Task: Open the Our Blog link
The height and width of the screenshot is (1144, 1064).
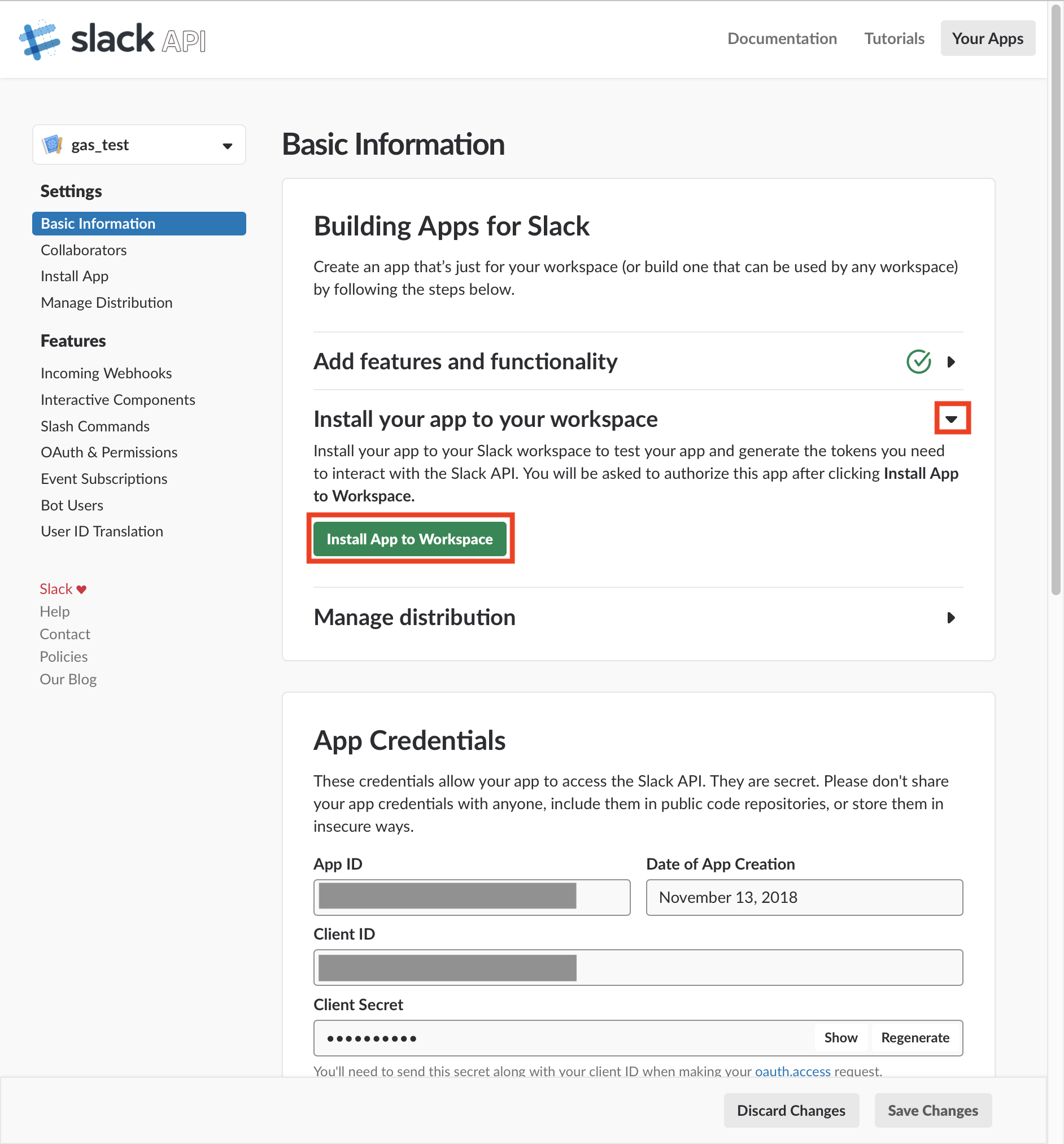Action: 68,679
